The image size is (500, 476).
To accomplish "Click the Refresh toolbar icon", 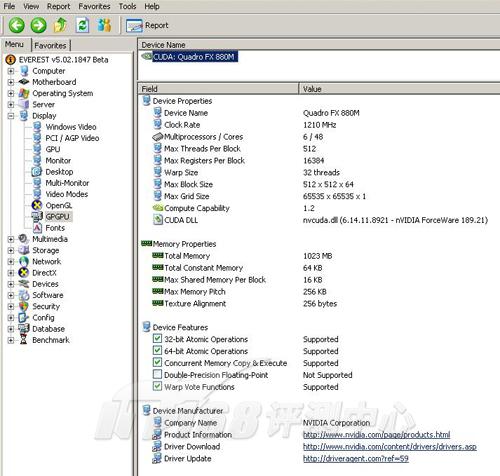I will (x=82, y=25).
